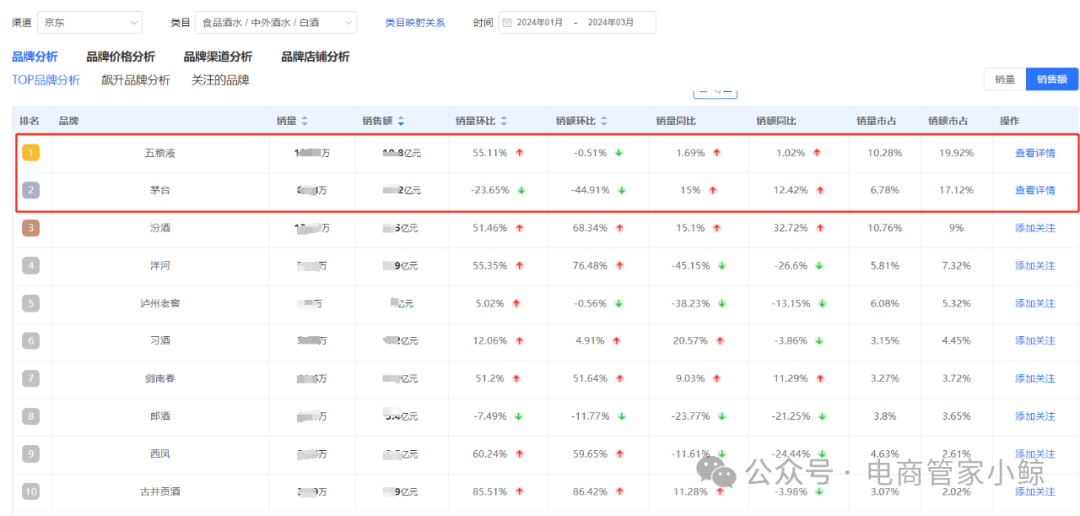The width and height of the screenshot is (1080, 516).
Task: Click 添加关注 for 泸州老窖
Action: coord(1035,303)
